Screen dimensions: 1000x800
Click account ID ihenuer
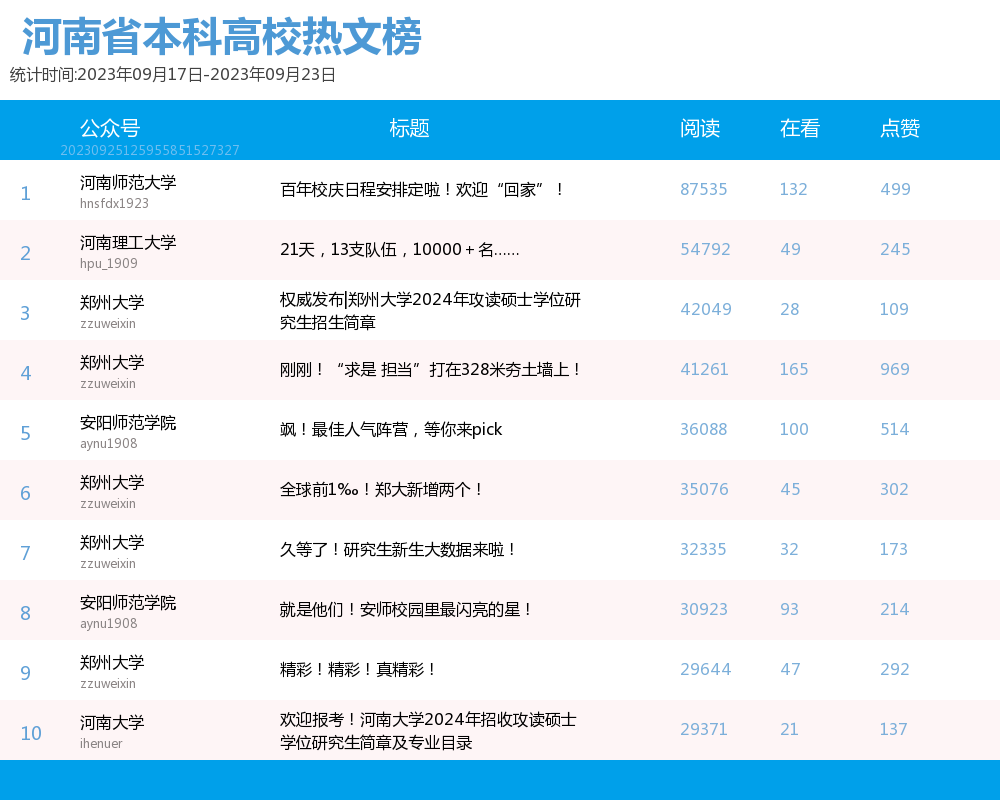101,743
